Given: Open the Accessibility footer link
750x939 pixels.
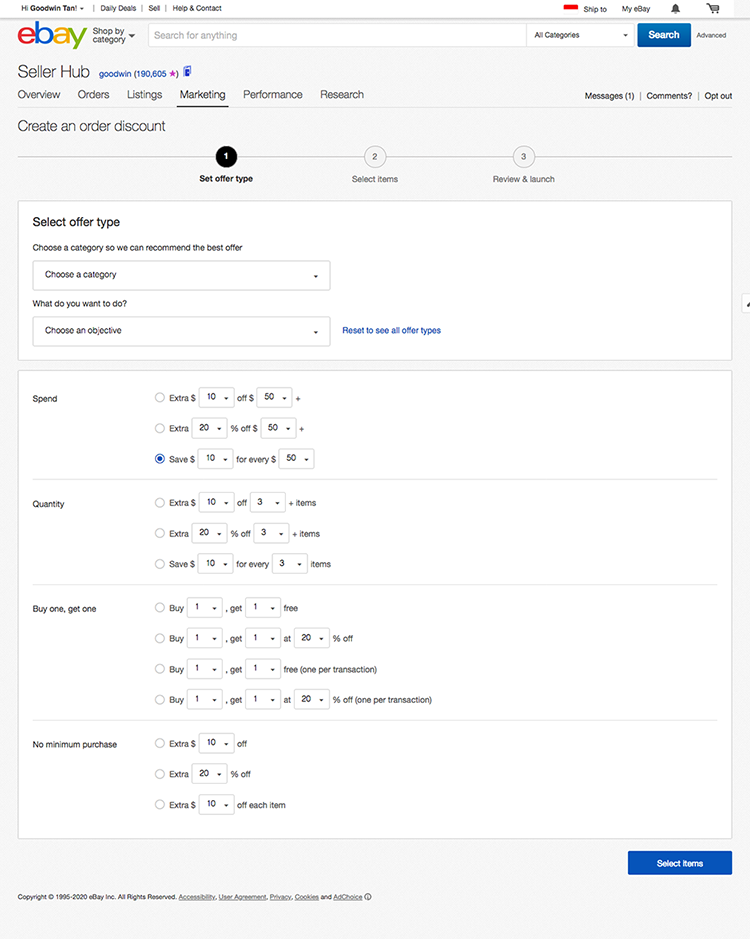Looking at the screenshot, I should (x=196, y=897).
